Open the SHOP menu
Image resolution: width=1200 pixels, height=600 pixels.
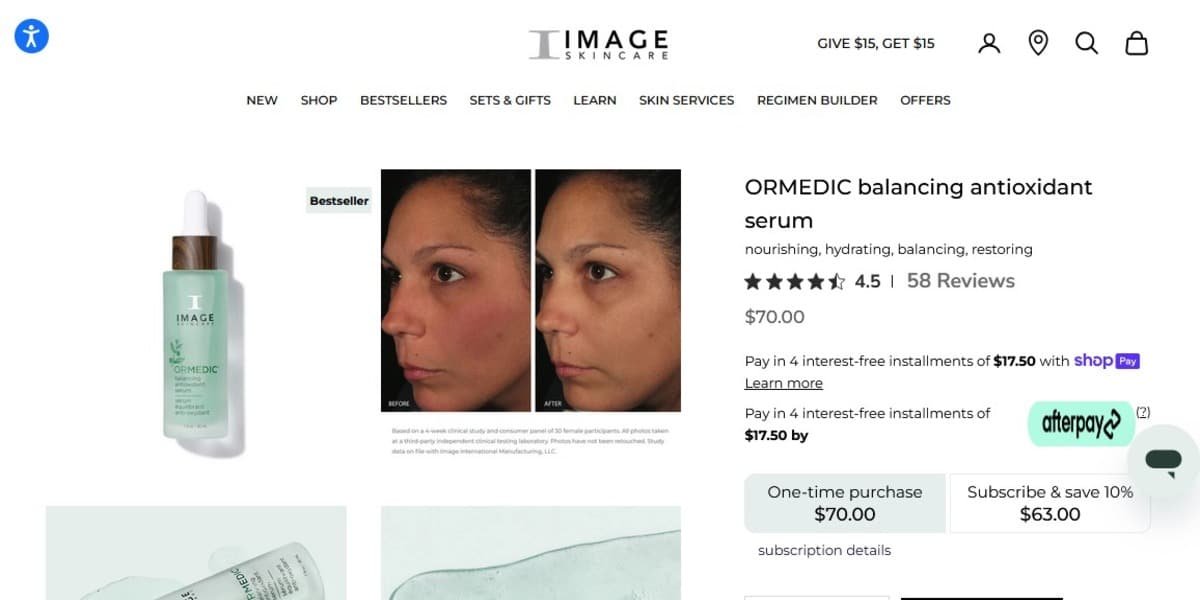(319, 100)
